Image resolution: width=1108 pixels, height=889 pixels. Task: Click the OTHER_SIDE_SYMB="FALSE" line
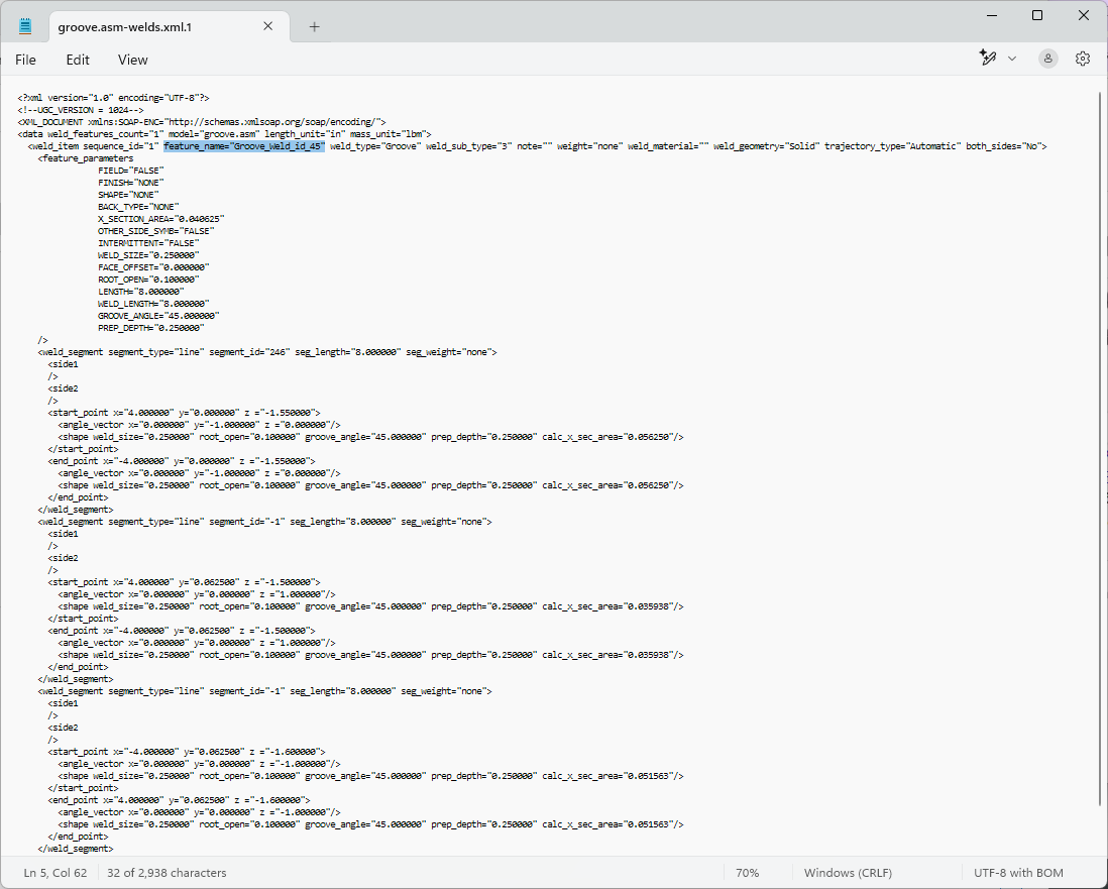tap(156, 231)
